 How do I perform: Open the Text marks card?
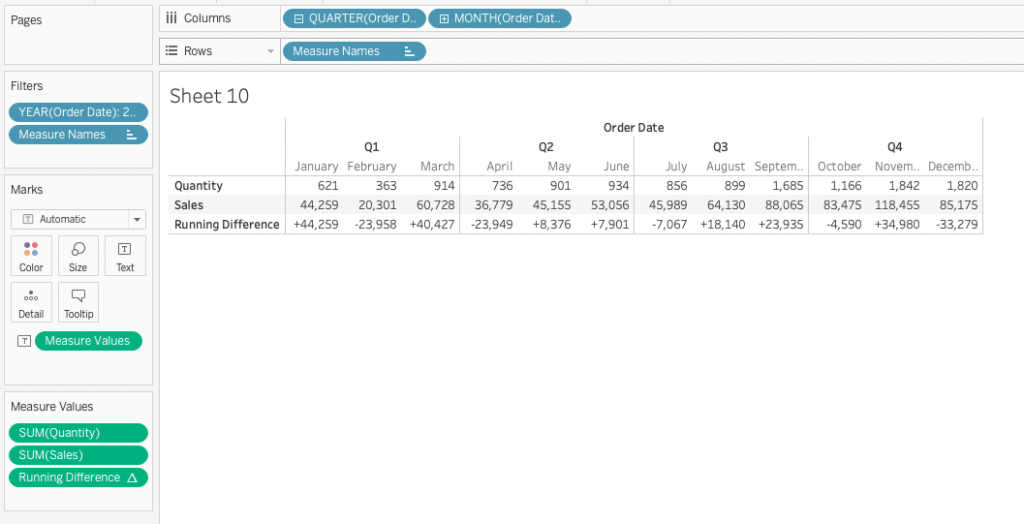125,255
